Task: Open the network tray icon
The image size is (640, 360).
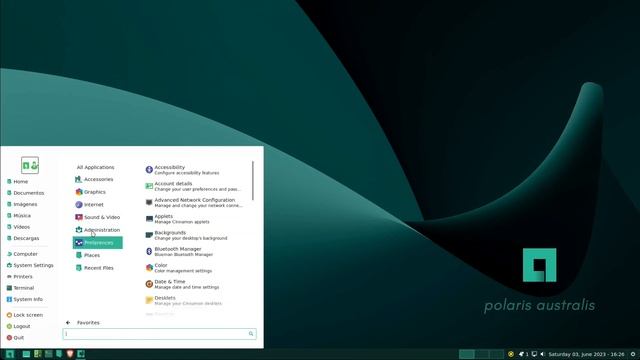Action: (x=534, y=354)
